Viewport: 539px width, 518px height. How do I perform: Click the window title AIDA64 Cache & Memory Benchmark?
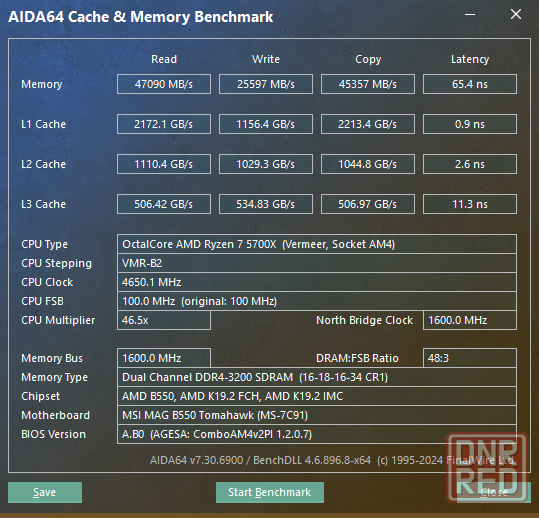pos(141,17)
